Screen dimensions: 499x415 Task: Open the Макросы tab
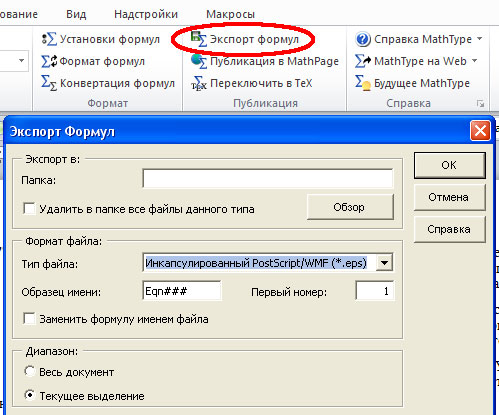230,14
